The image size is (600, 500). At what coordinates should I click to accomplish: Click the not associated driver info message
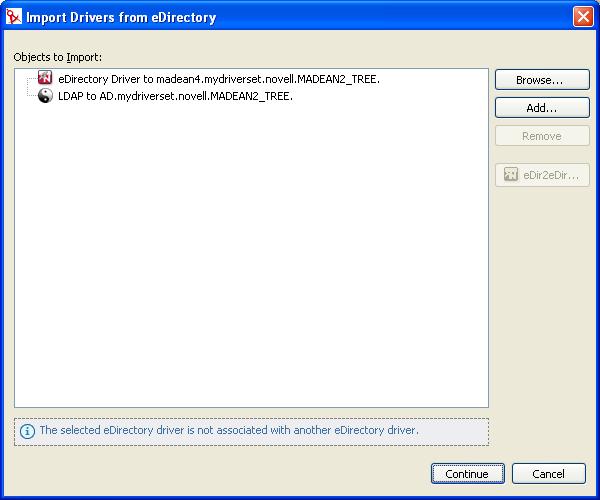(229, 430)
